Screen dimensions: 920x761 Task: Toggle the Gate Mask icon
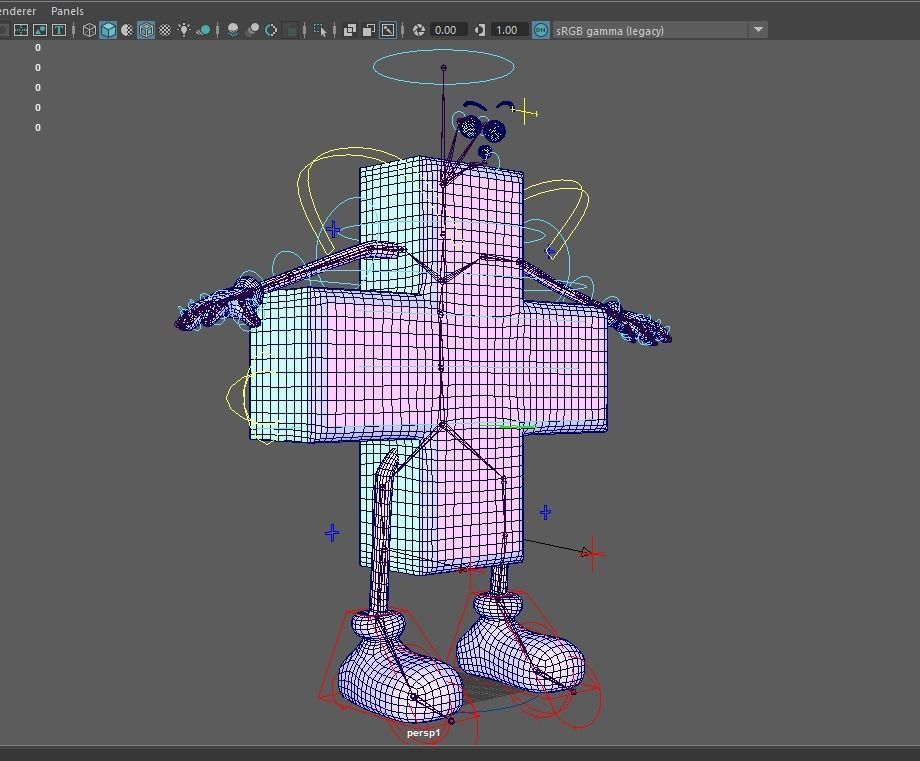coord(40,30)
